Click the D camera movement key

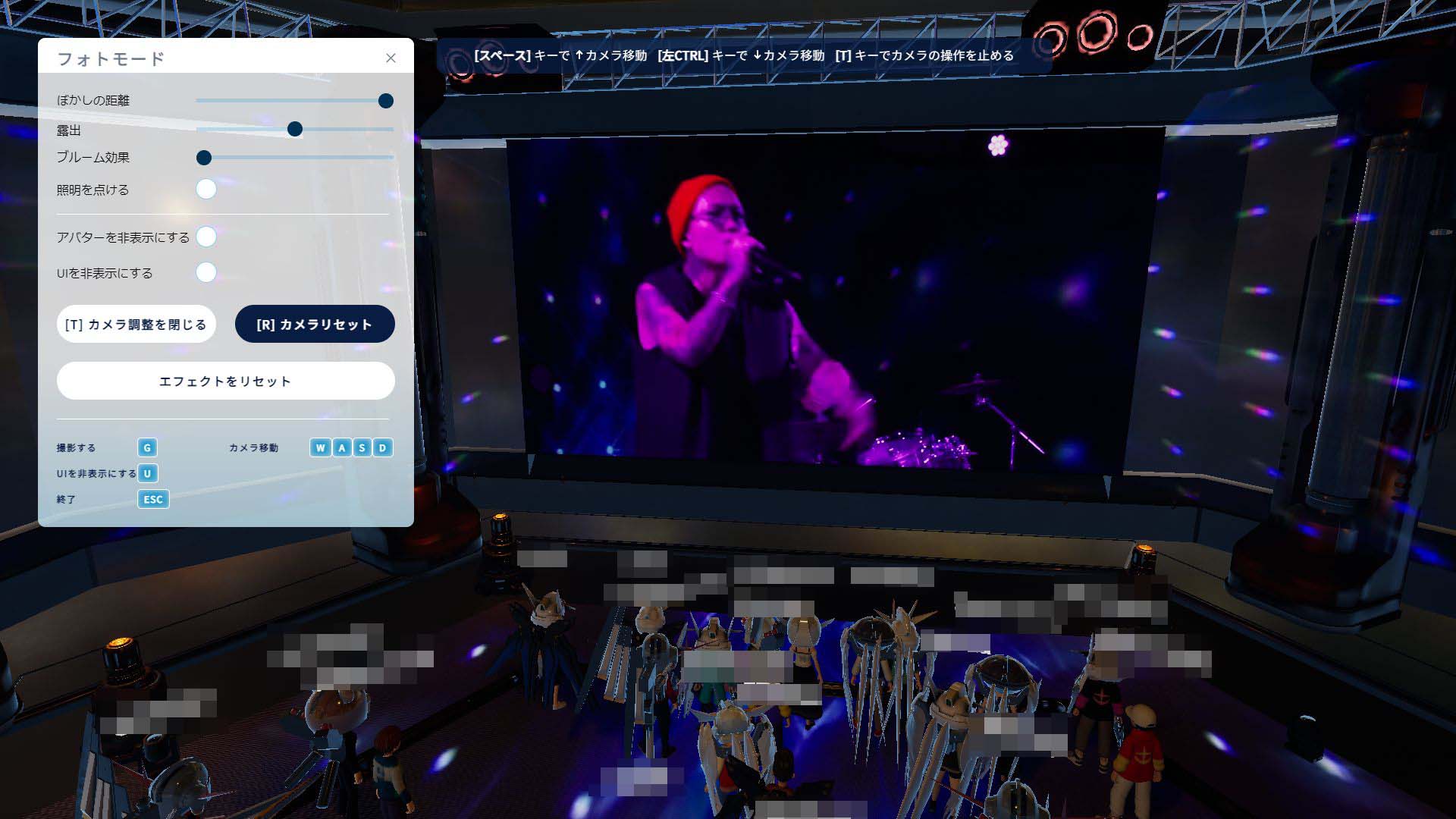click(383, 447)
